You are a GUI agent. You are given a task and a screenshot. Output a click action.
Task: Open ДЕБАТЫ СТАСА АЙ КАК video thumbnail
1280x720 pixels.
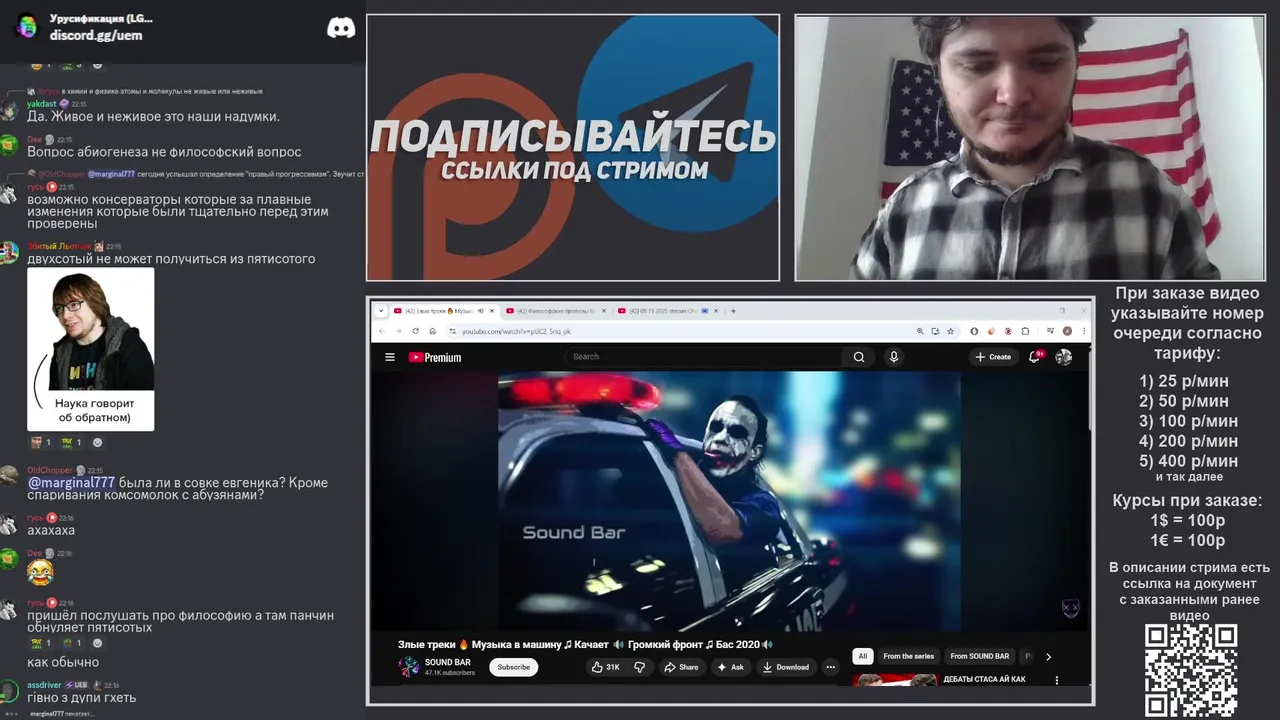pyautogui.click(x=895, y=681)
